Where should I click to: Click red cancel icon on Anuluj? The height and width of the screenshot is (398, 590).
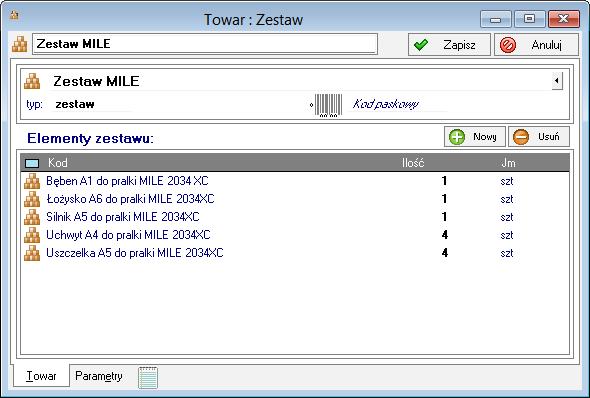tap(508, 45)
